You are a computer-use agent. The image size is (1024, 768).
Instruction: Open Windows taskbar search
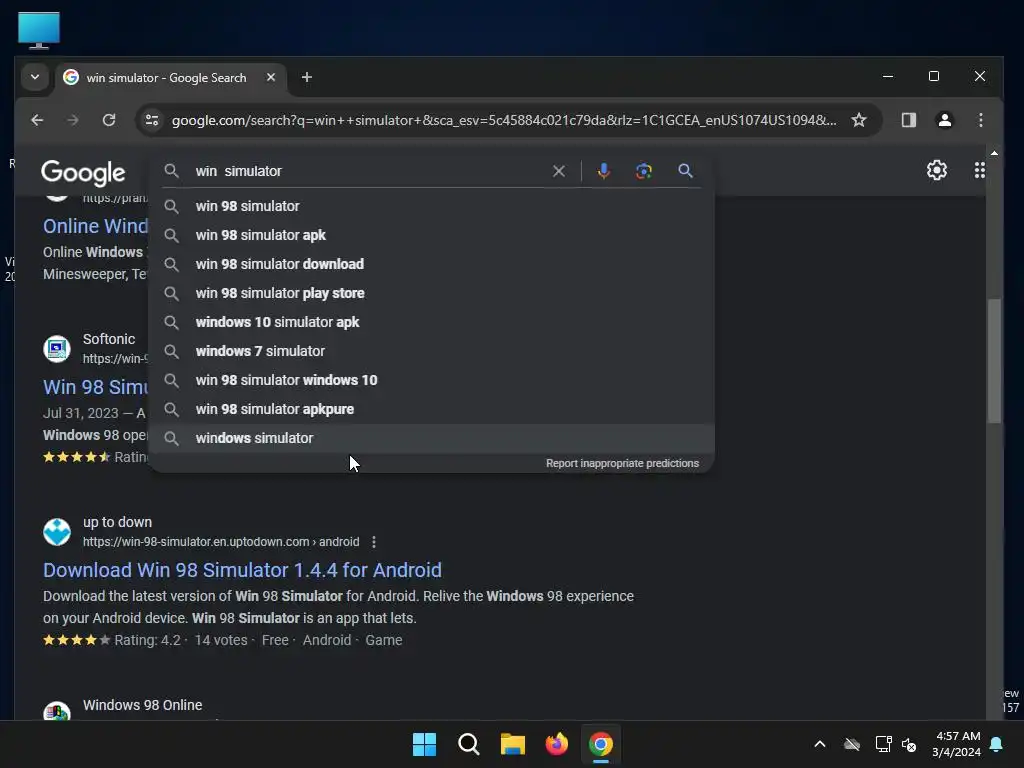468,744
